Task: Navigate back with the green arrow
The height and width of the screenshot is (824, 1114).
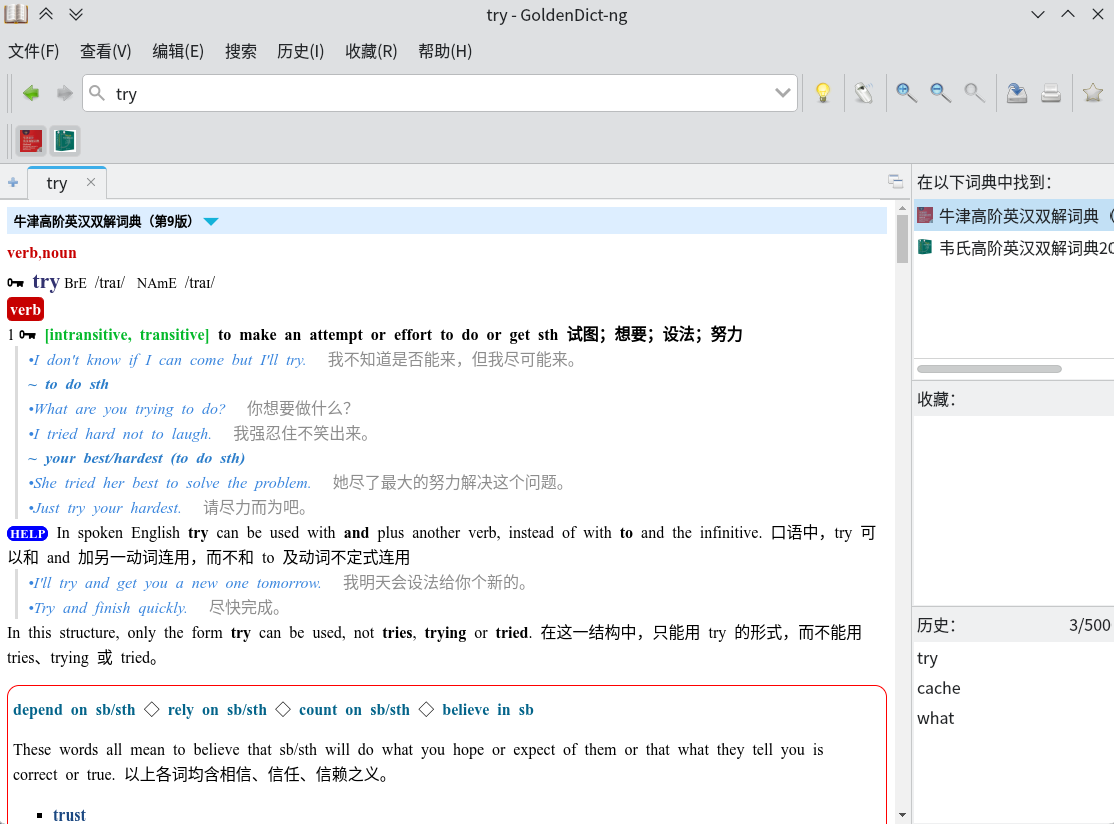Action: [x=31, y=92]
